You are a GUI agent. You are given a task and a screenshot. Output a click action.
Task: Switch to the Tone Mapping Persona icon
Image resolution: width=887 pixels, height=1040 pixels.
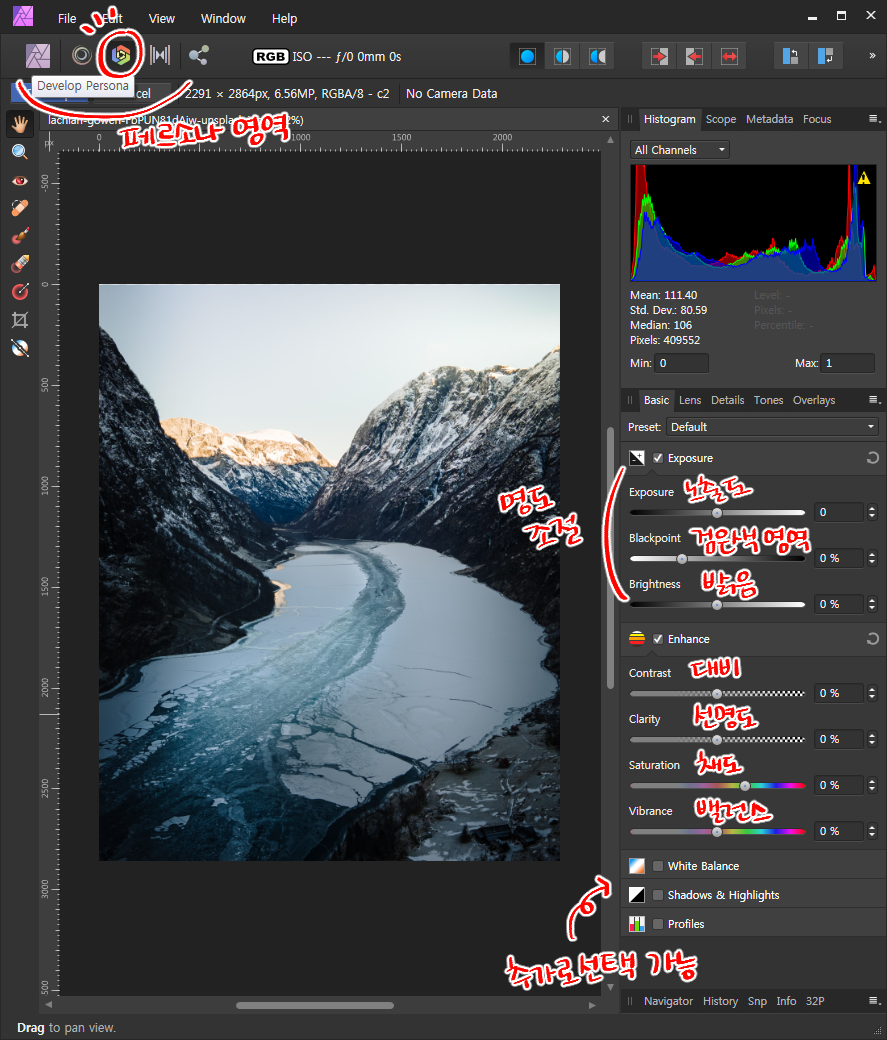pyautogui.click(x=160, y=55)
